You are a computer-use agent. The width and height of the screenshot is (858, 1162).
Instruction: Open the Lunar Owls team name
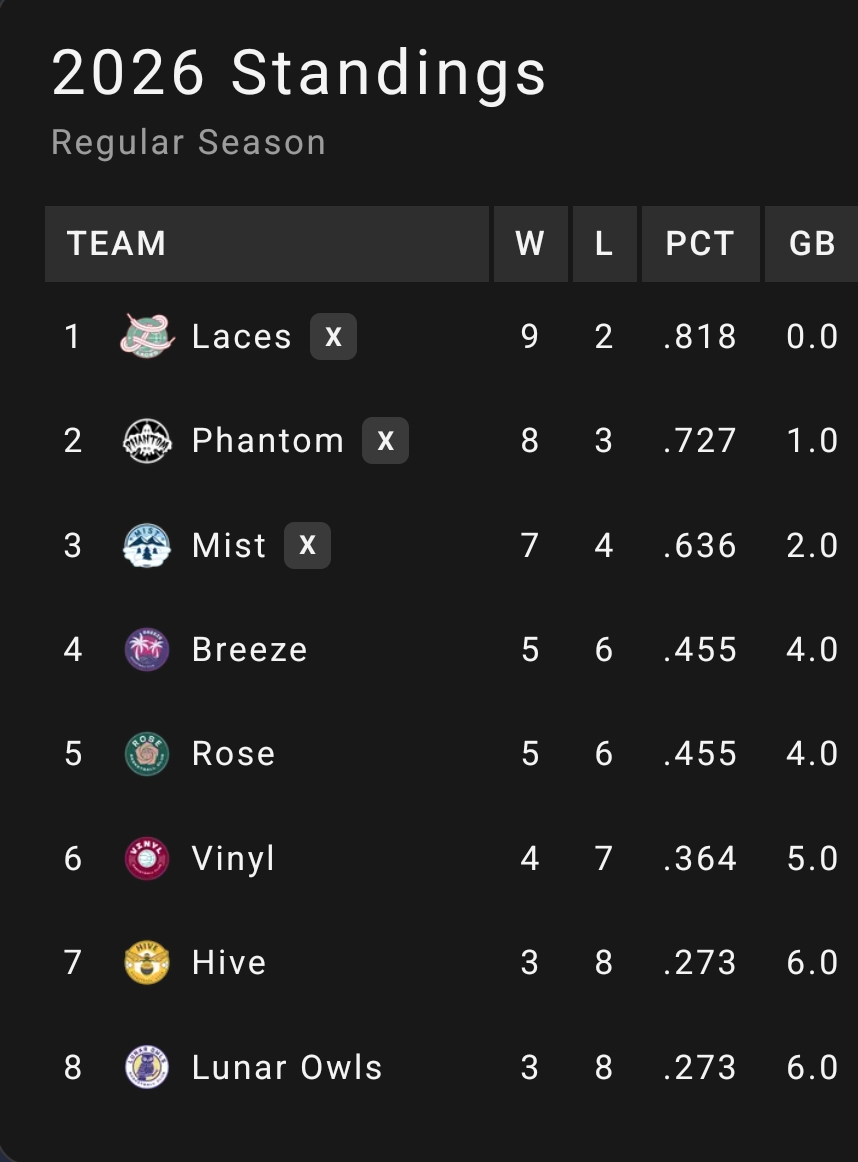(x=287, y=1067)
